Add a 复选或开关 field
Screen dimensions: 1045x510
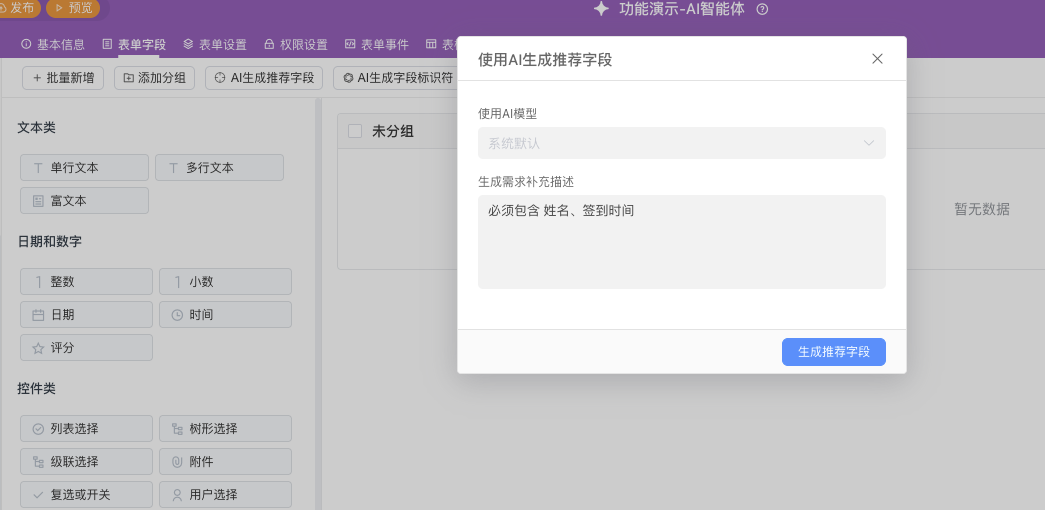tap(87, 495)
